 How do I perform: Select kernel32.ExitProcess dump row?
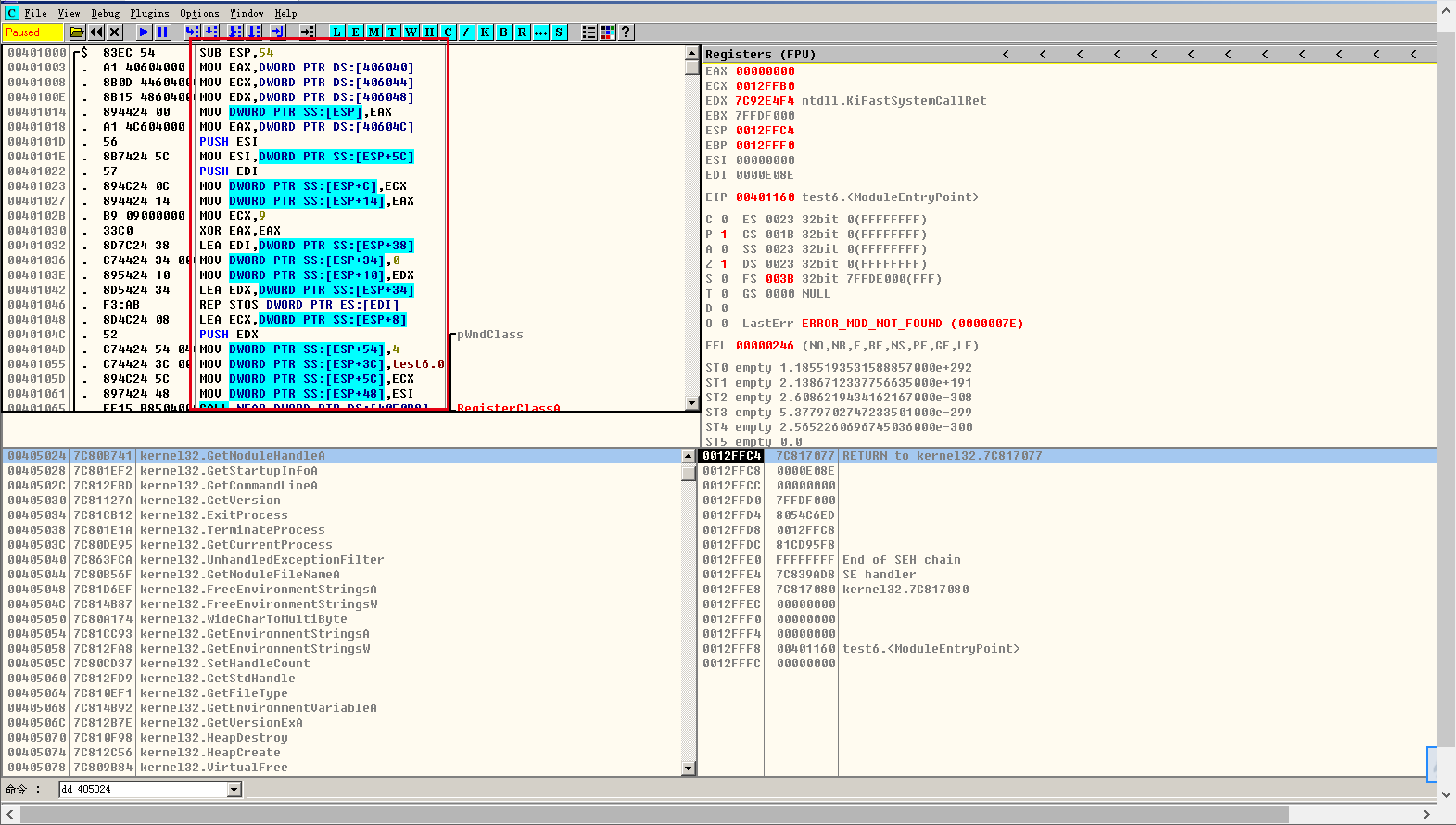342,515
